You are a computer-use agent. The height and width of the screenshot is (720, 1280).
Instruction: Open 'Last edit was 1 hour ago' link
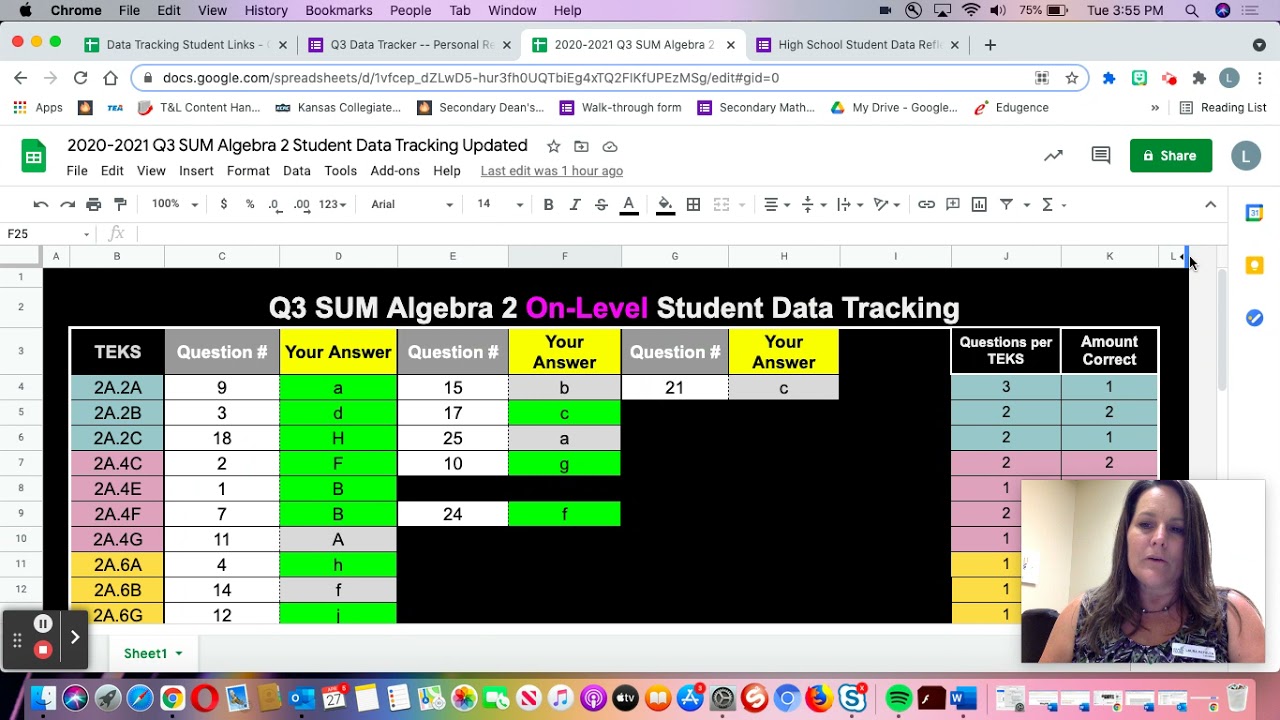click(552, 171)
